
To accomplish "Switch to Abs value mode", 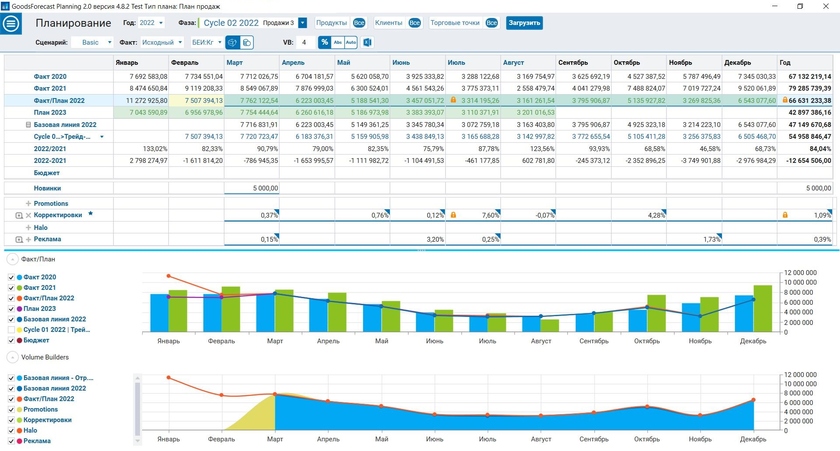I will (339, 43).
